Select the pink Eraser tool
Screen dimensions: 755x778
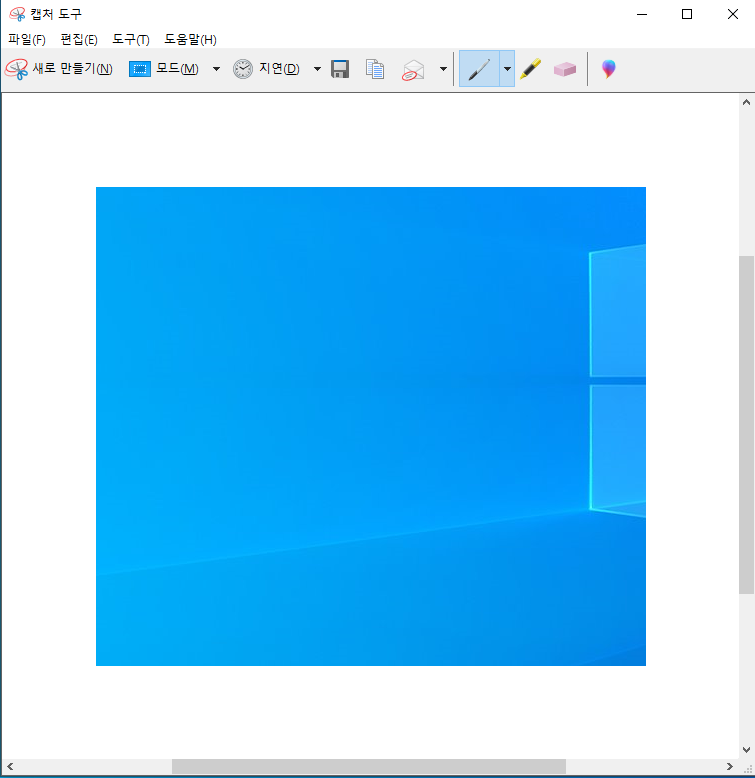click(565, 69)
